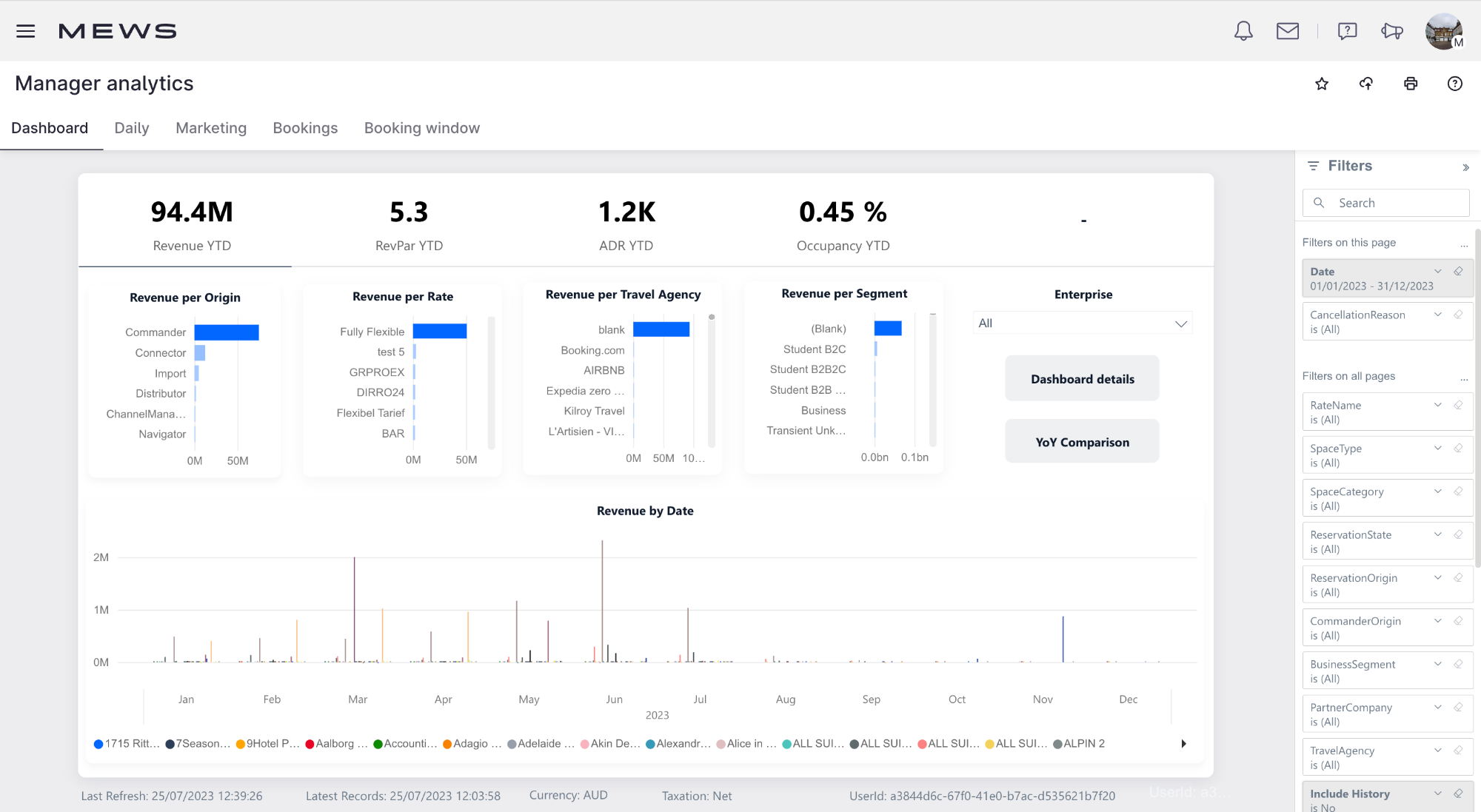Open the mail envelope icon
This screenshot has width=1481, height=812.
tap(1288, 31)
